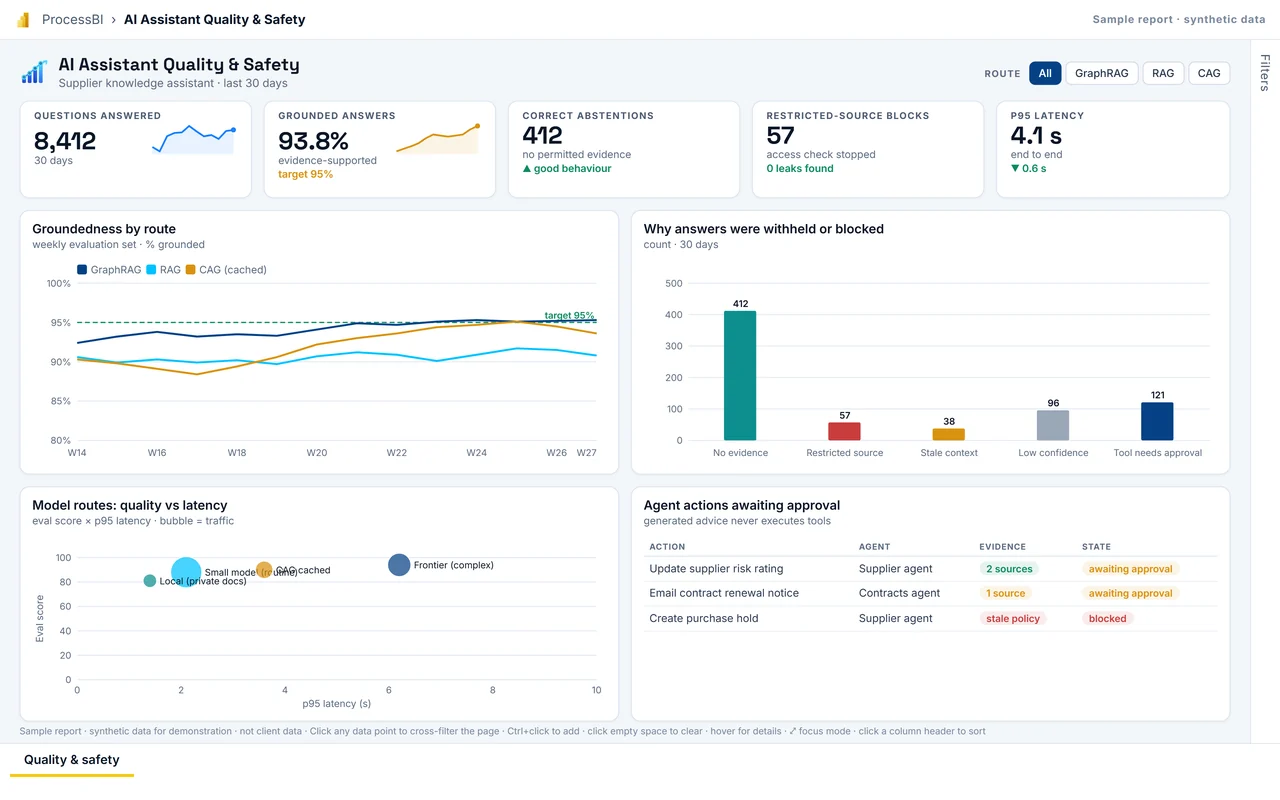Cross-filter by the Restricted source bar
This screenshot has height=800, width=1280.
click(x=844, y=431)
